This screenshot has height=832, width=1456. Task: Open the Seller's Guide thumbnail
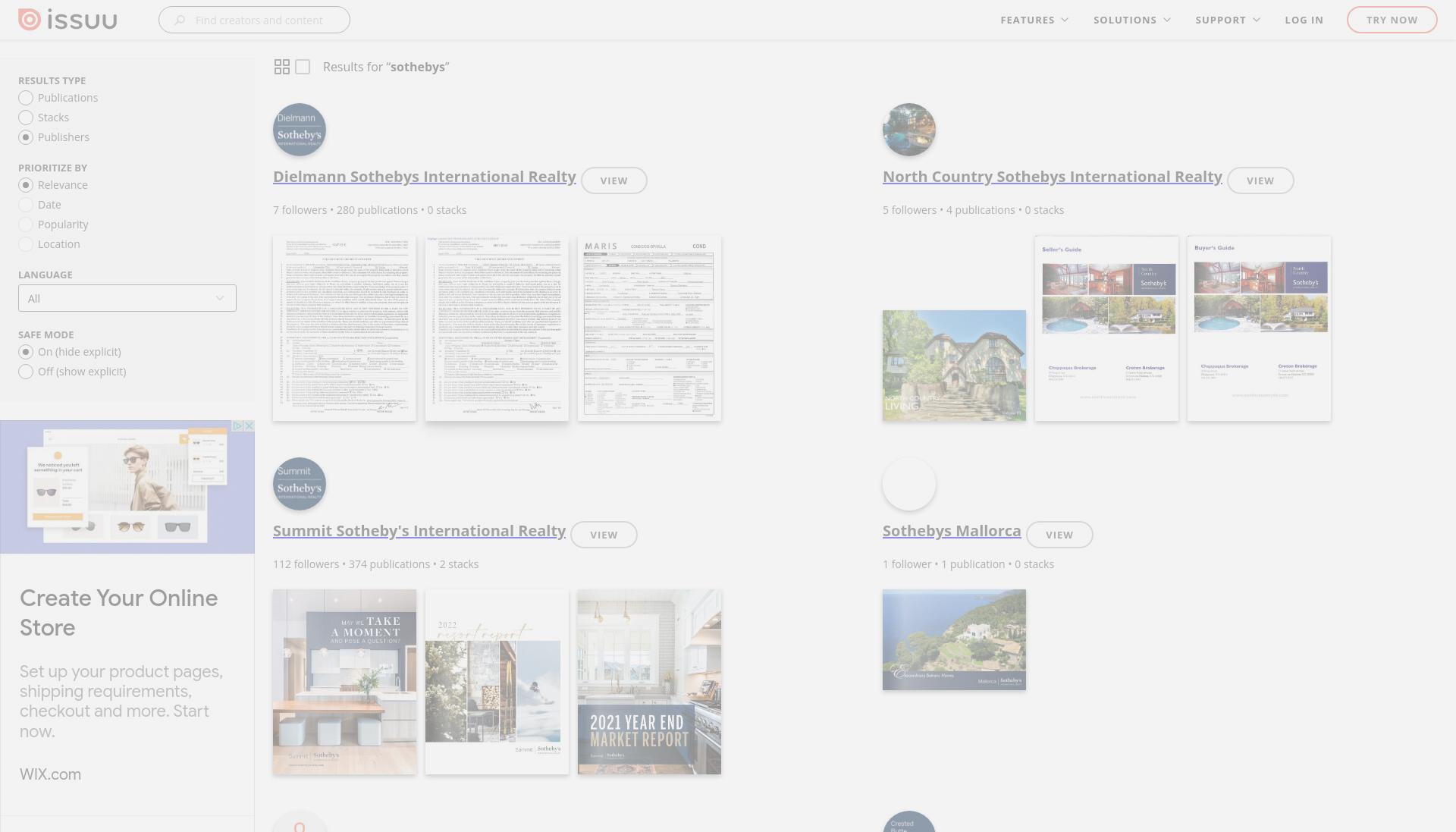pos(1106,328)
